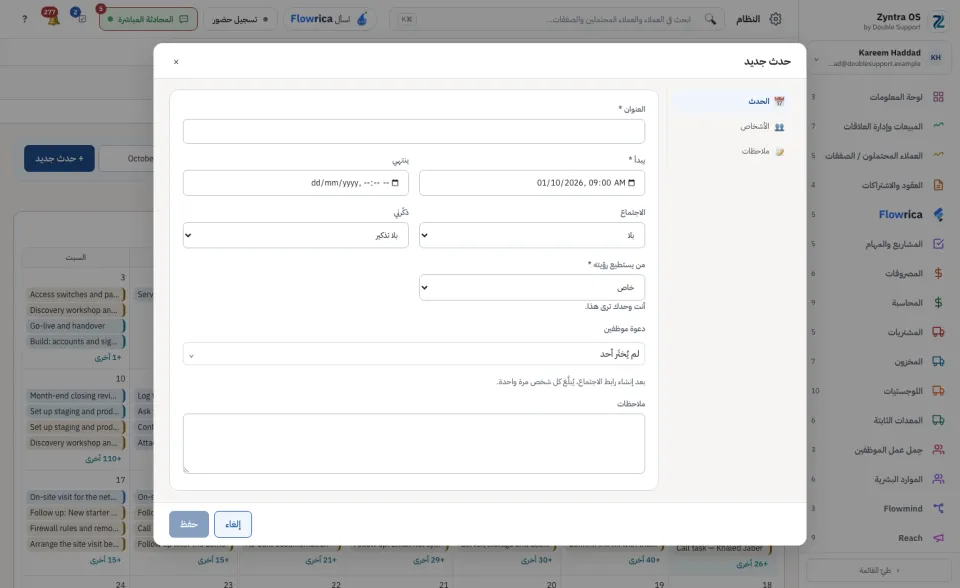Screen dimensions: 960x588
Task: Click the Flowrica droplet icon in top bar
Action: point(362,19)
